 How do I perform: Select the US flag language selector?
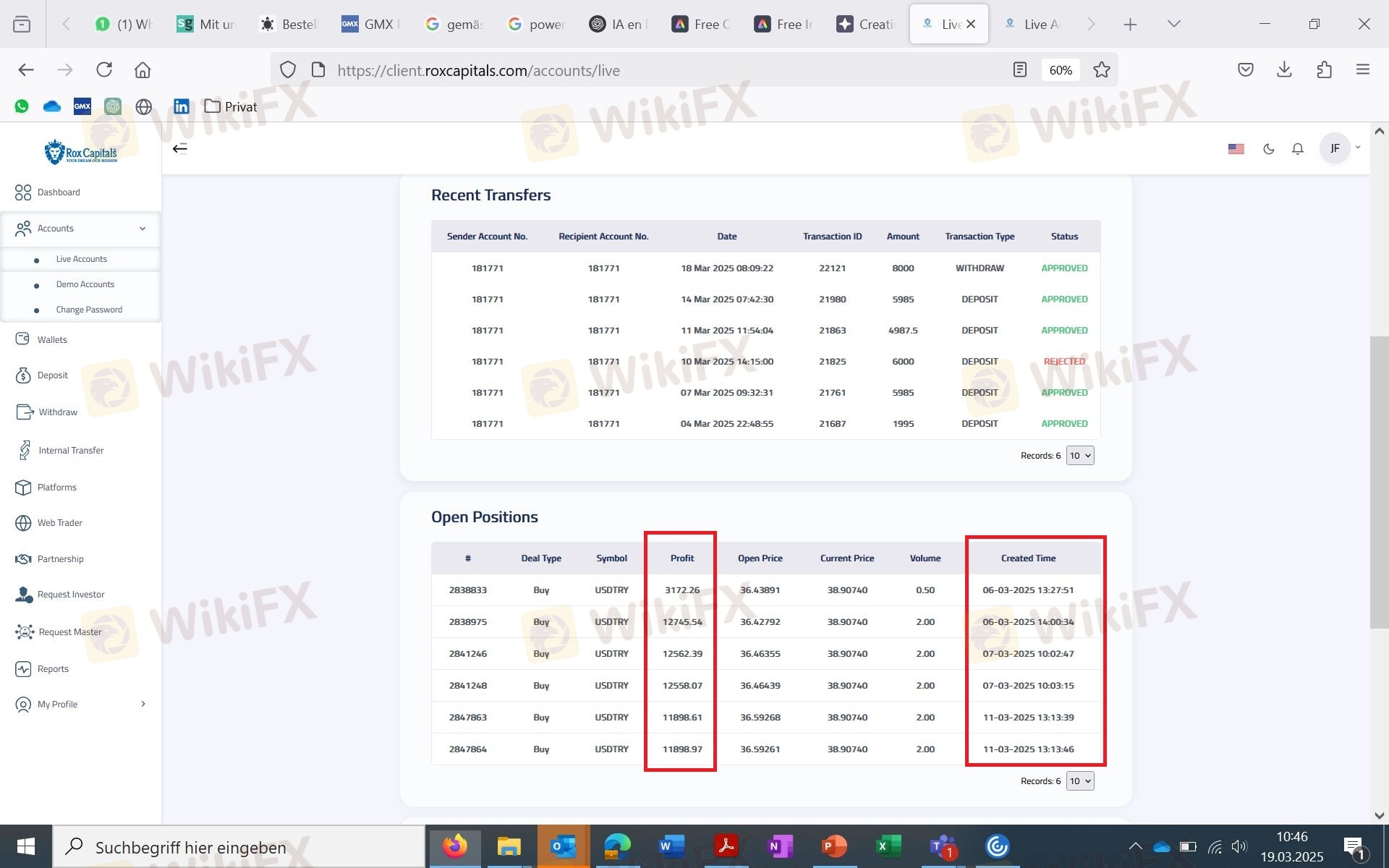tap(1236, 149)
